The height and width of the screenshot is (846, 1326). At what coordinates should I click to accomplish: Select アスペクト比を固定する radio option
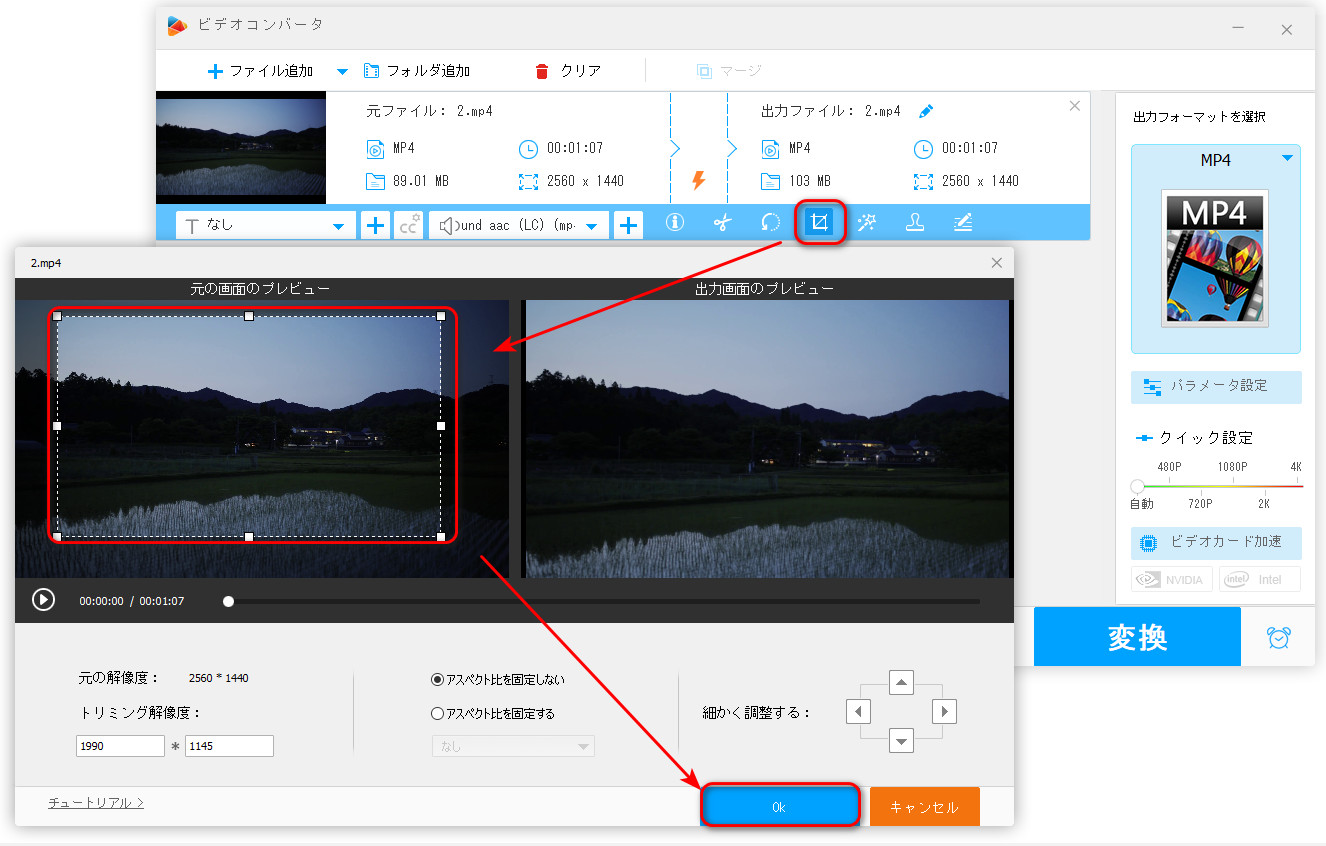coord(437,714)
